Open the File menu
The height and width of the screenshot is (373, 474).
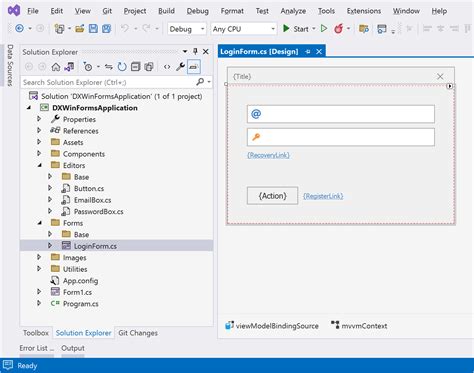pos(33,11)
